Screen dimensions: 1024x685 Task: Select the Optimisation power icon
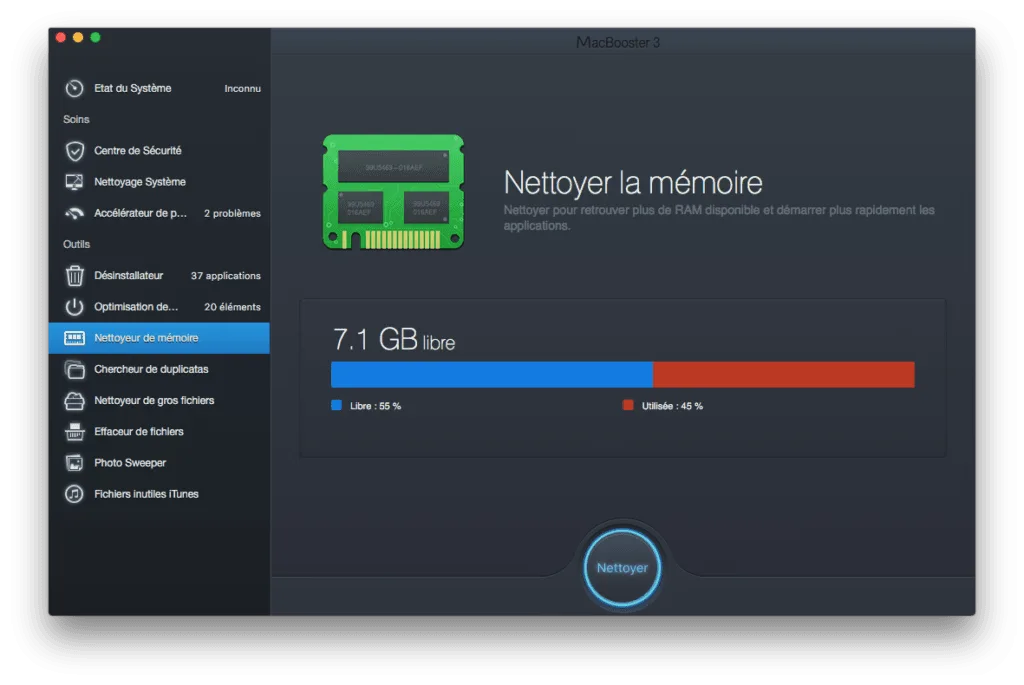(75, 306)
